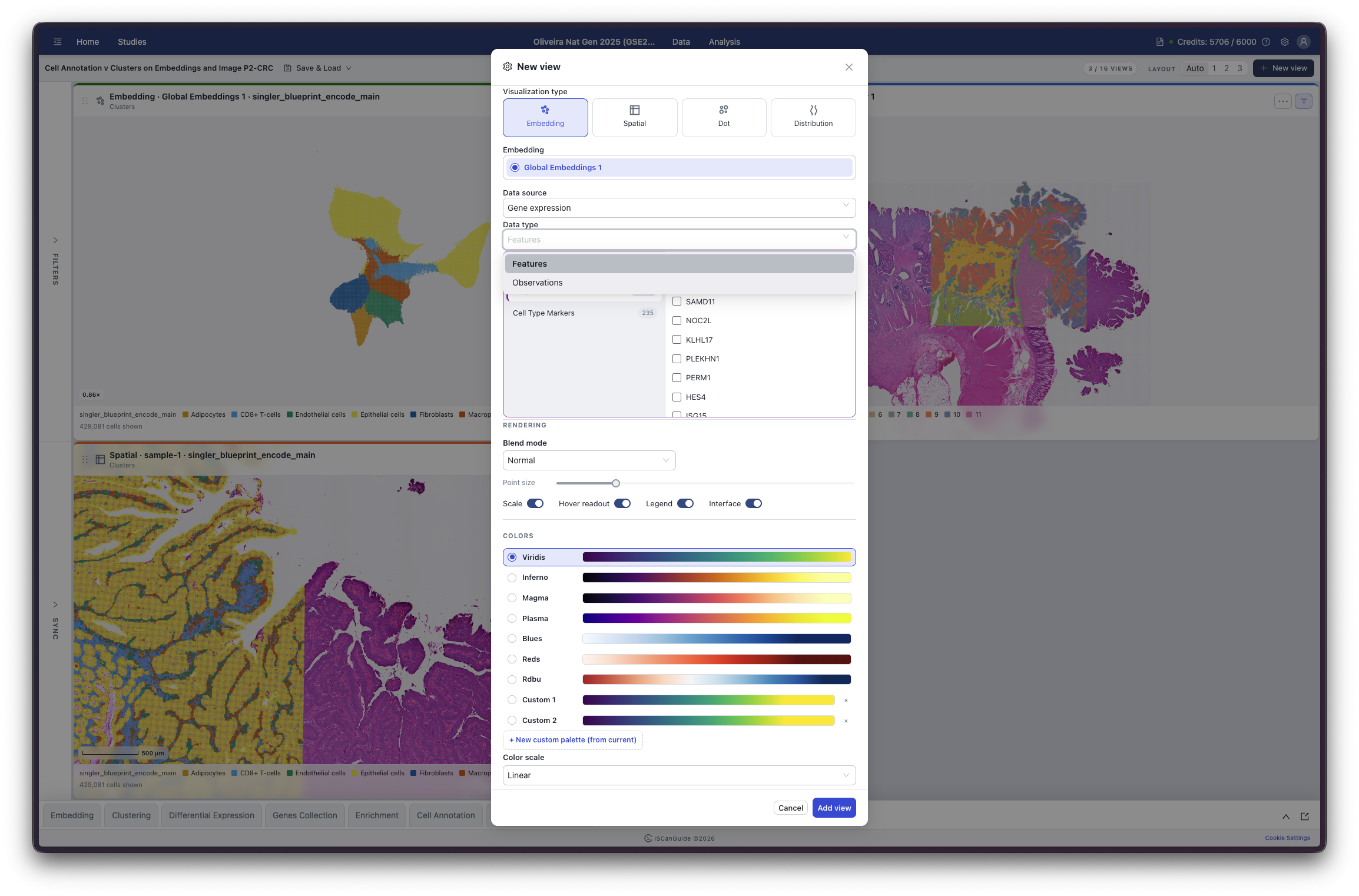The width and height of the screenshot is (1359, 896).
Task: Check the PERM1 gene checkbox
Action: coord(677,377)
